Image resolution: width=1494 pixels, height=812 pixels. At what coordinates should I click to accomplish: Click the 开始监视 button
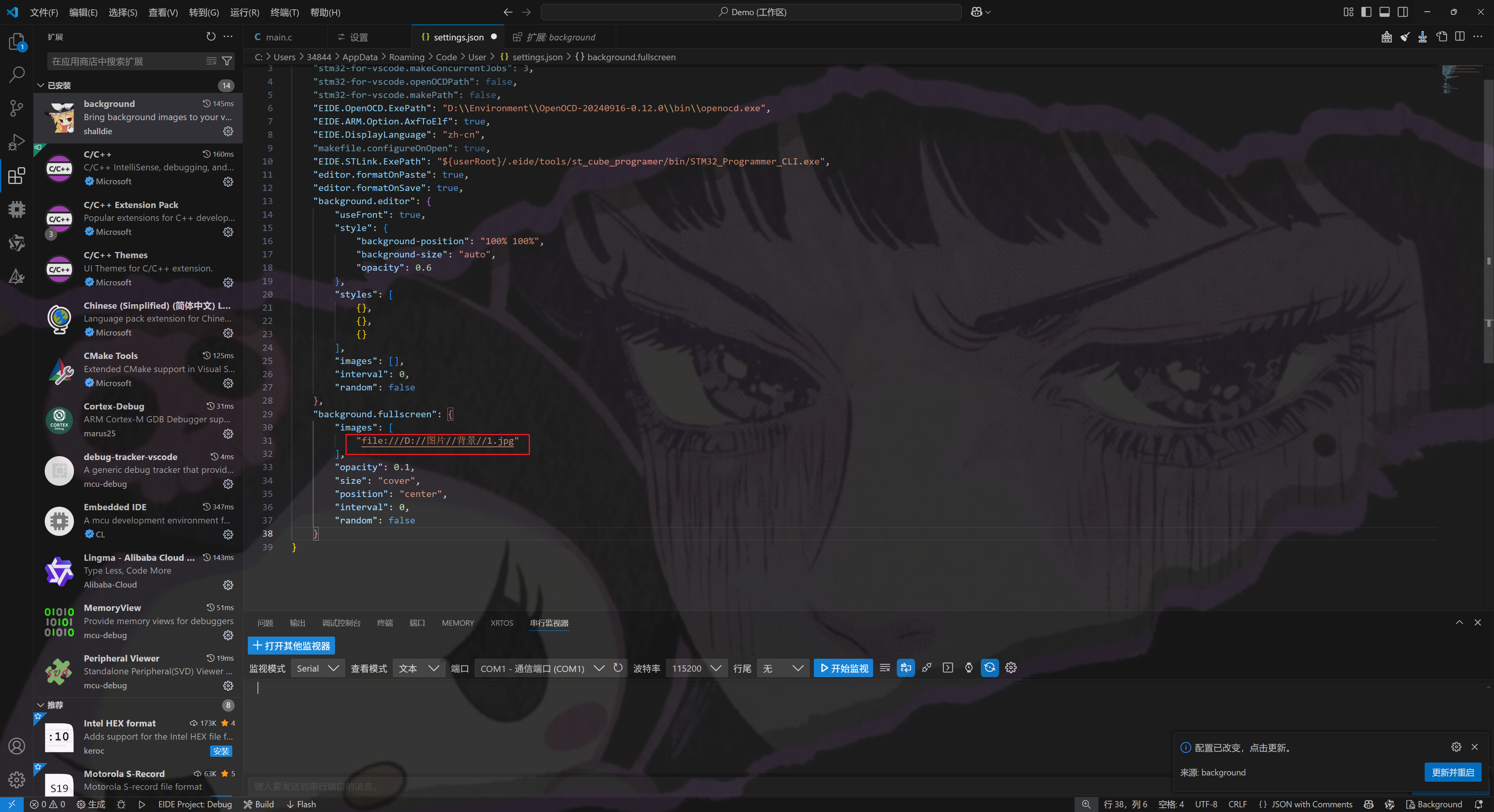coord(843,668)
